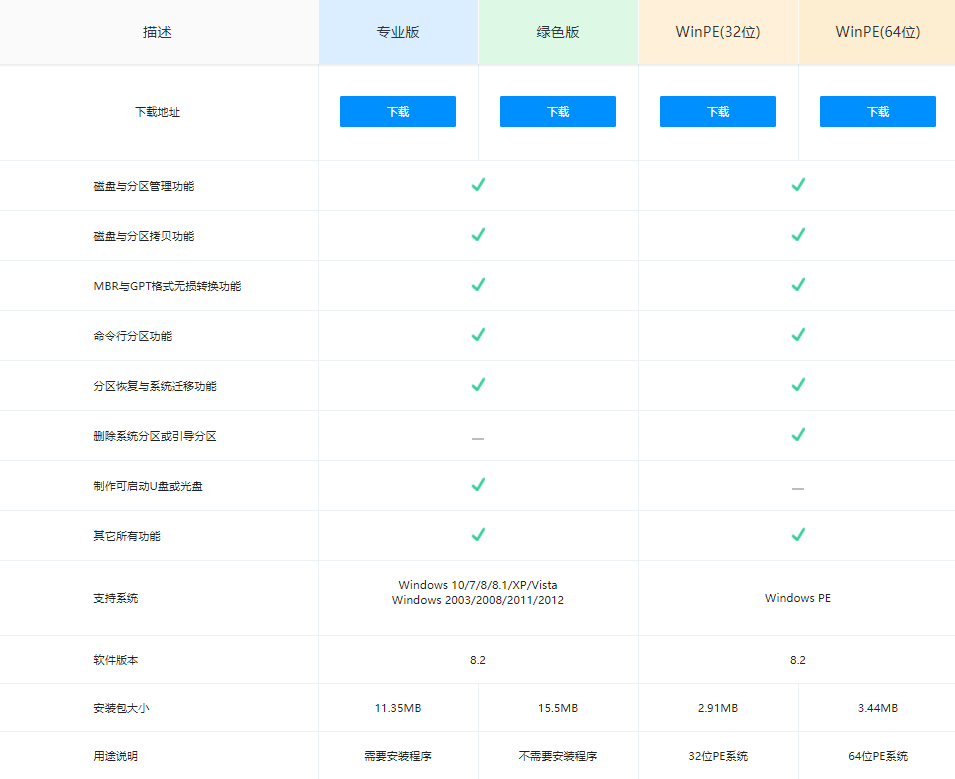Click the dash under 专业版 for 删除系统分区
Image resolution: width=955 pixels, height=779 pixels.
[478, 437]
